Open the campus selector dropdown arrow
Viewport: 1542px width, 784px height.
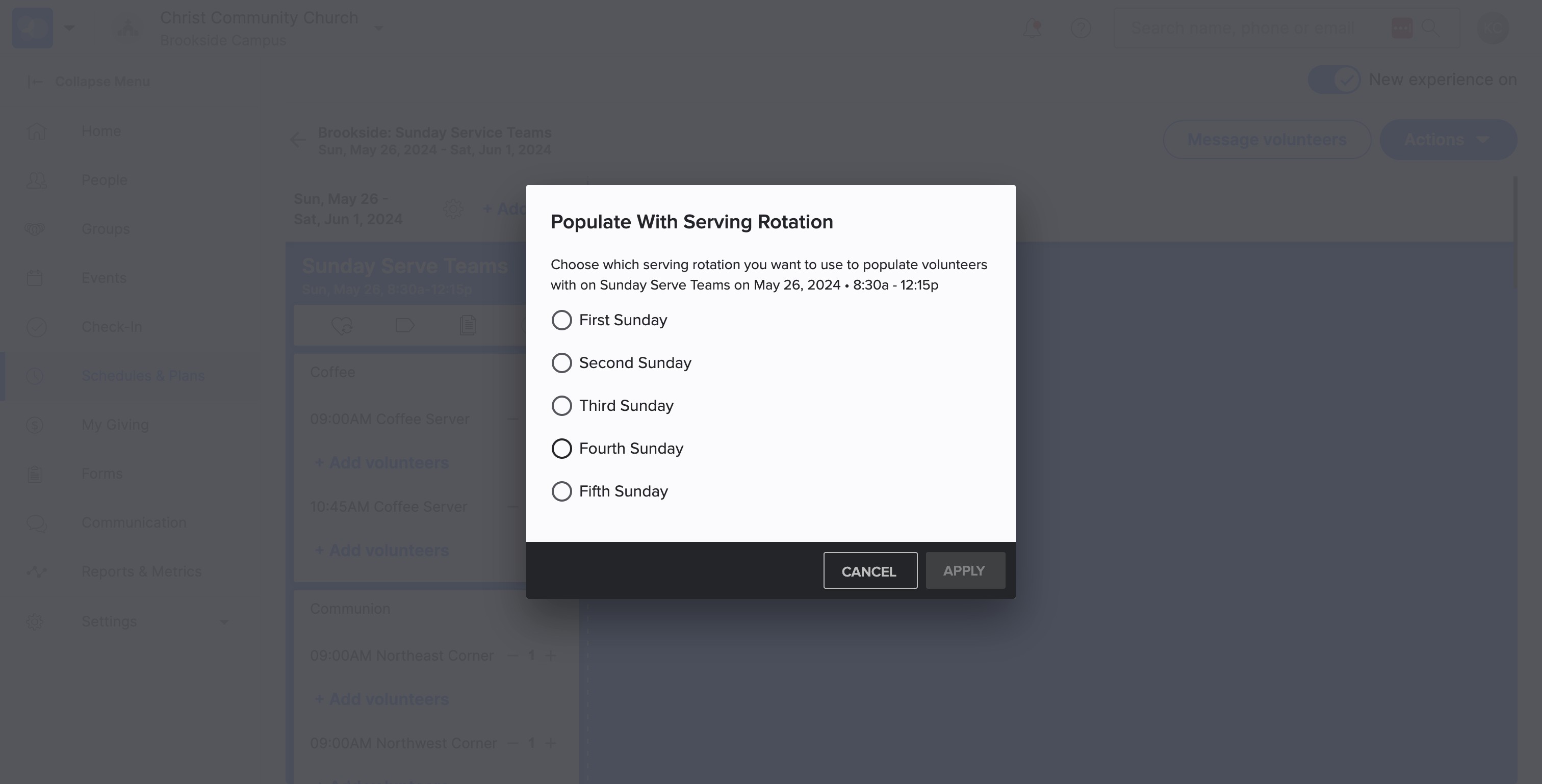(x=378, y=28)
